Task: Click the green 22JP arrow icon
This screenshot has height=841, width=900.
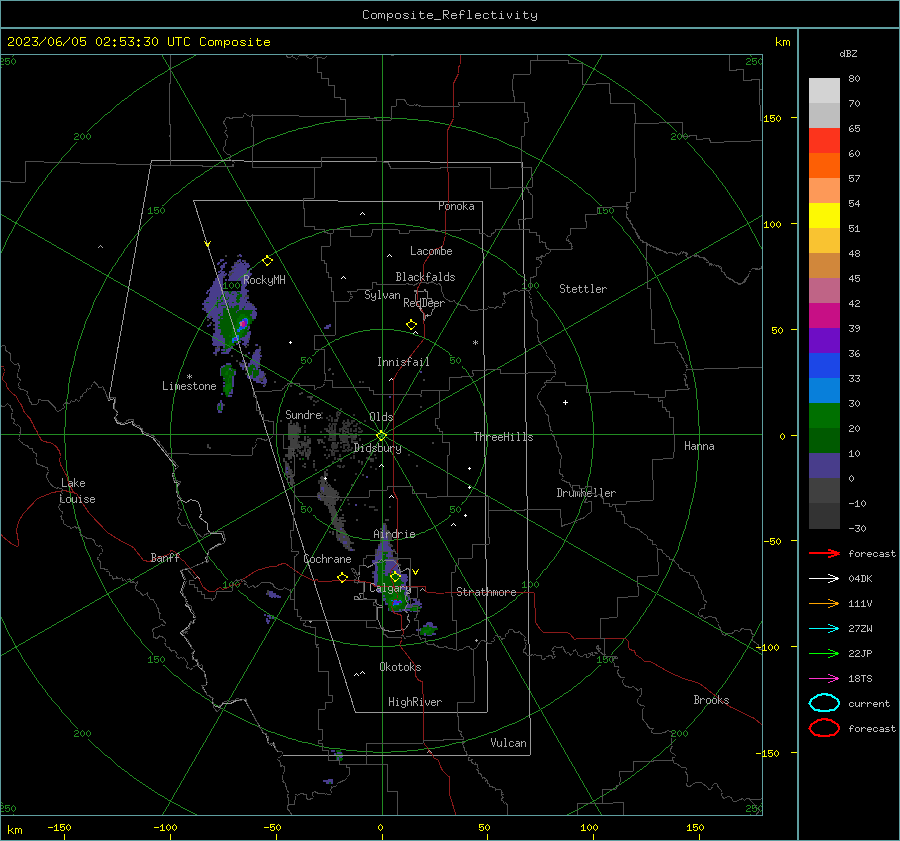Action: pyautogui.click(x=824, y=653)
